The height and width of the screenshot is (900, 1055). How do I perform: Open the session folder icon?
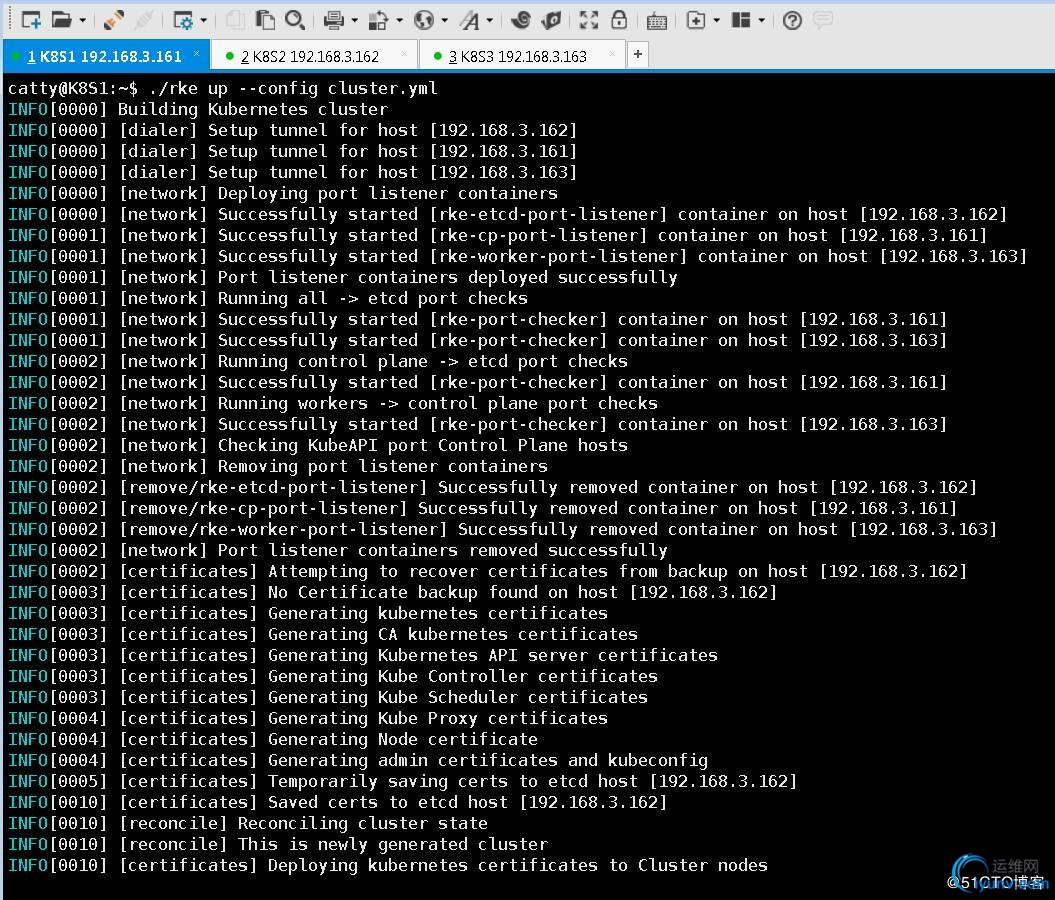[x=61, y=20]
